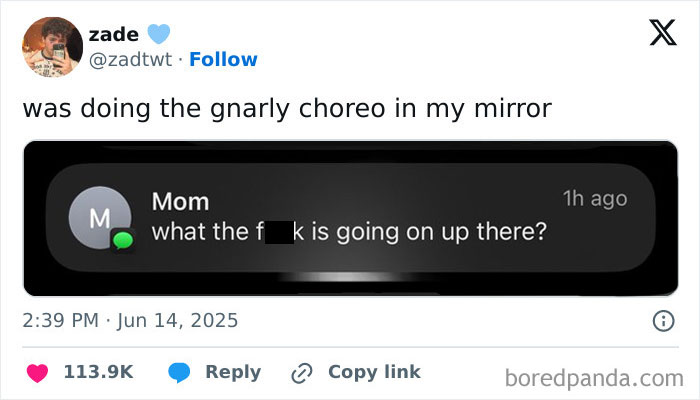Click the tweet text about gnarly choreo
The height and width of the screenshot is (400, 700).
(287, 107)
